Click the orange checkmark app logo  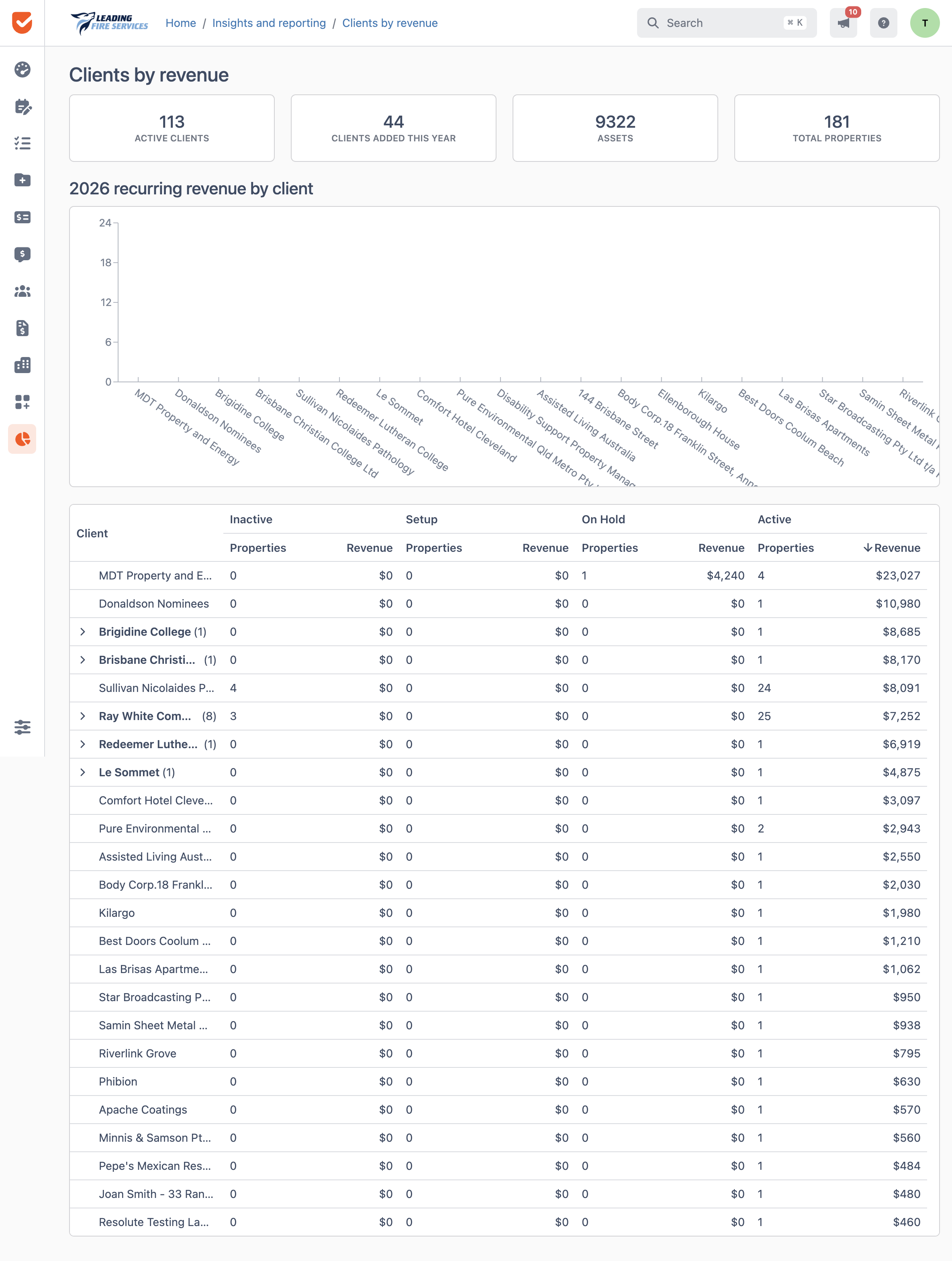pyautogui.click(x=22, y=23)
